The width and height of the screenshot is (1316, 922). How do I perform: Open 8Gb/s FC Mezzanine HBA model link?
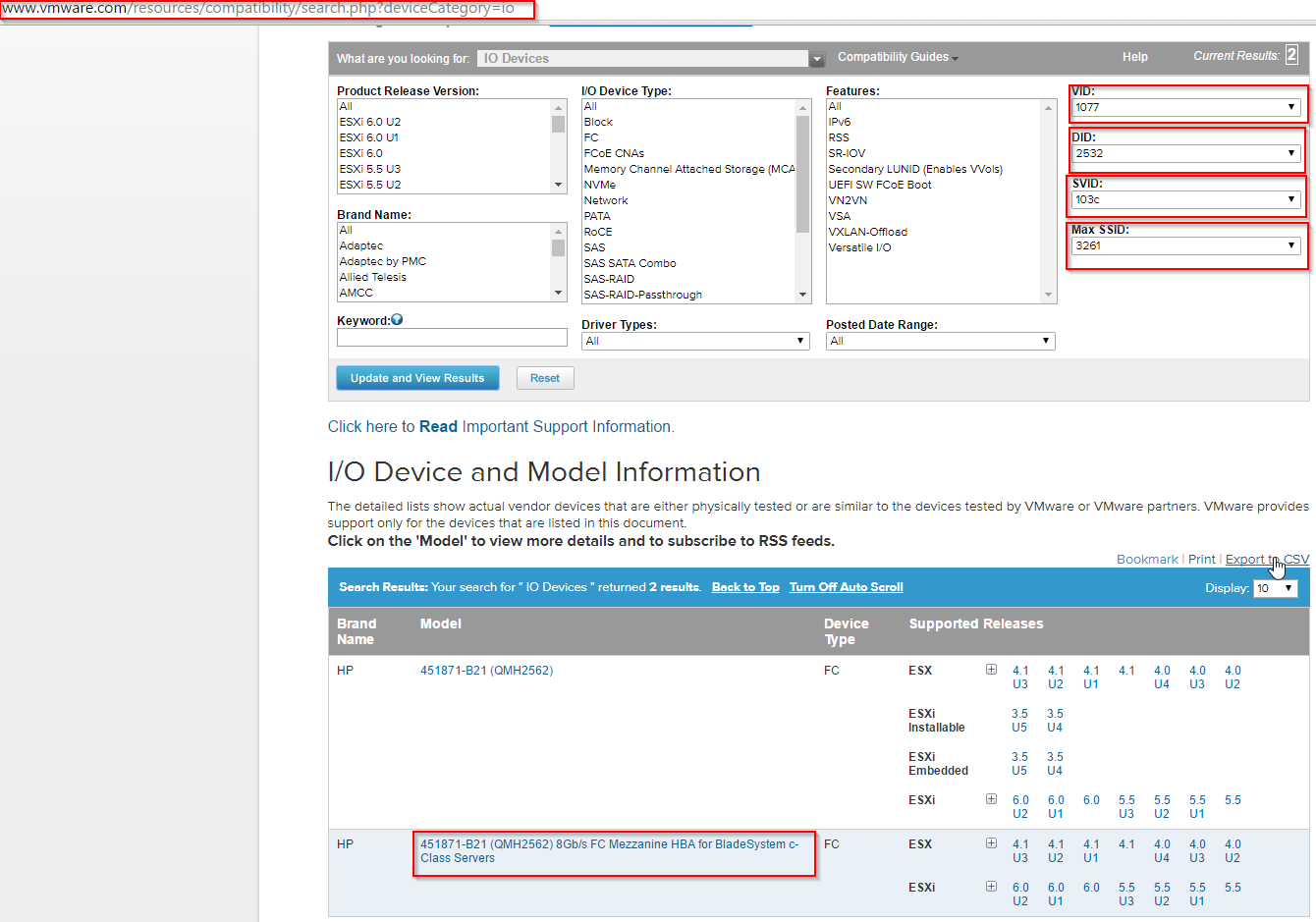point(610,851)
